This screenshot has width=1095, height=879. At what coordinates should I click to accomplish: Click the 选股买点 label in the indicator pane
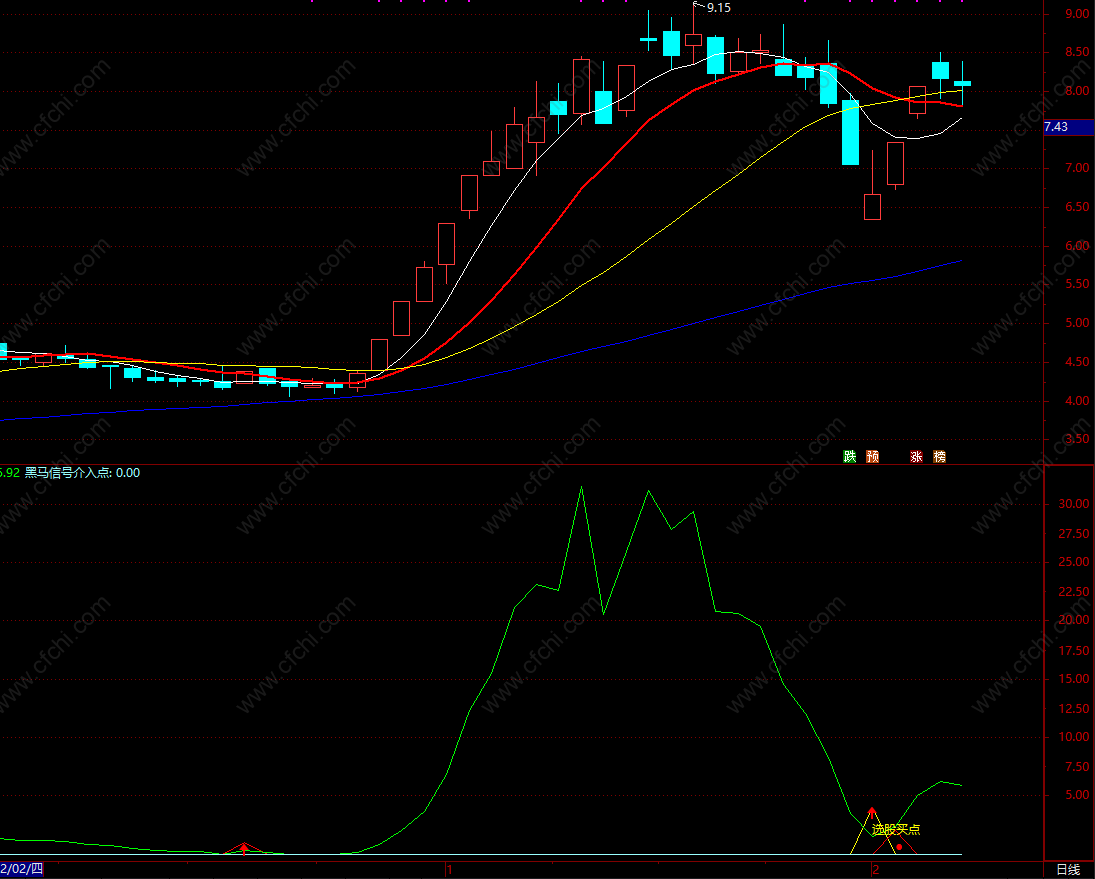[896, 829]
